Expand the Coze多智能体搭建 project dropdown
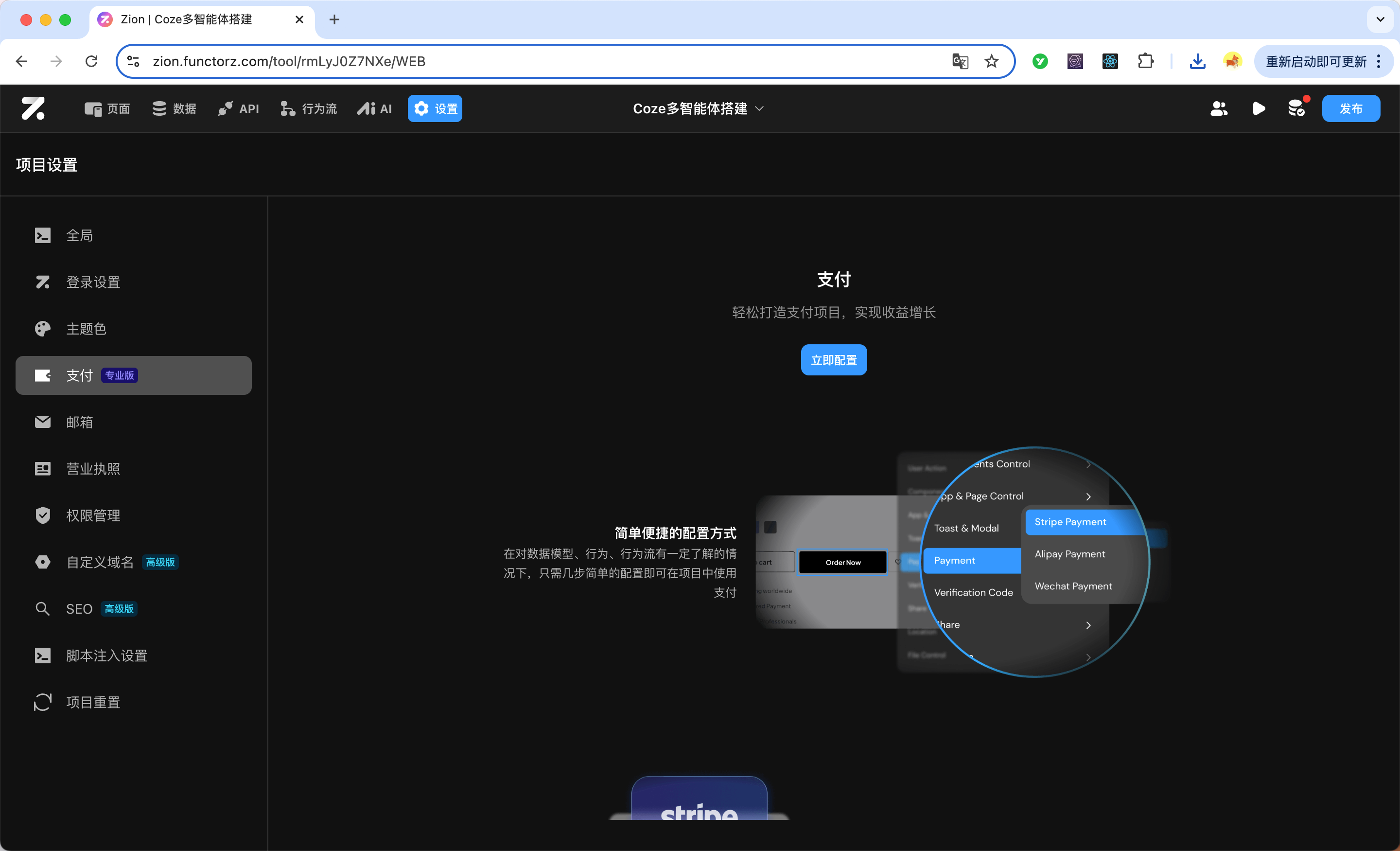1400x851 pixels. (x=698, y=108)
